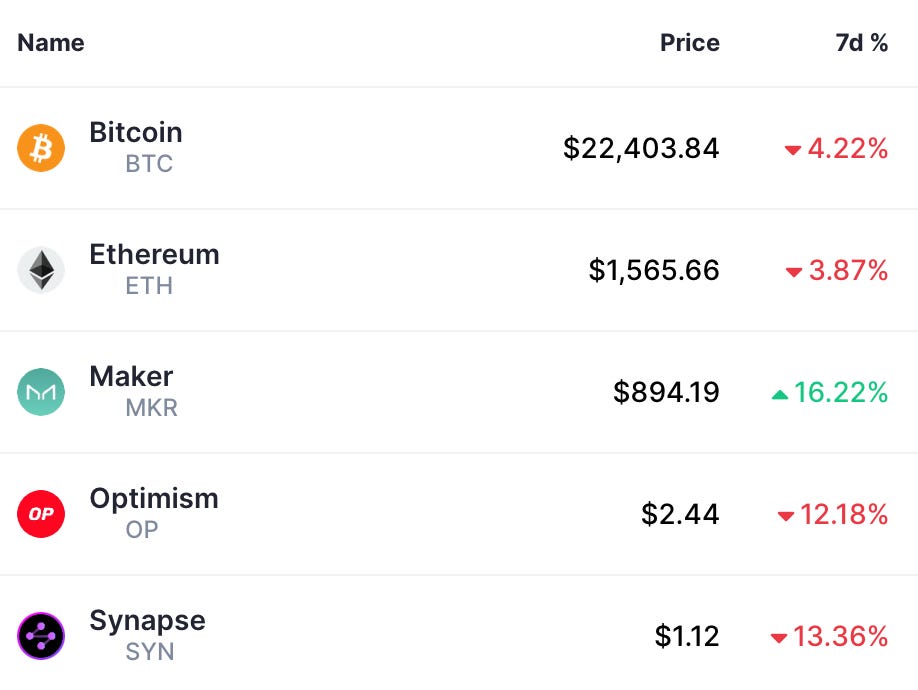The width and height of the screenshot is (918, 690).
Task: Open the Bitcoin coin page link
Action: pos(136,133)
